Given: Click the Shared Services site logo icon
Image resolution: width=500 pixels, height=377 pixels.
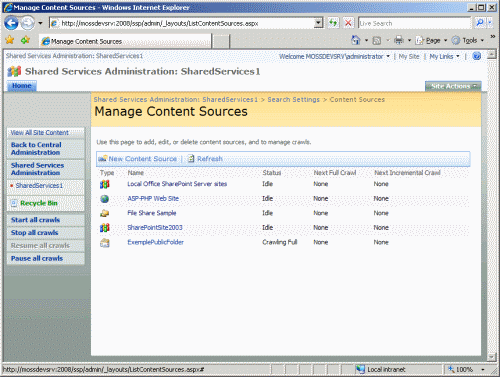Looking at the screenshot, I should (x=14, y=71).
